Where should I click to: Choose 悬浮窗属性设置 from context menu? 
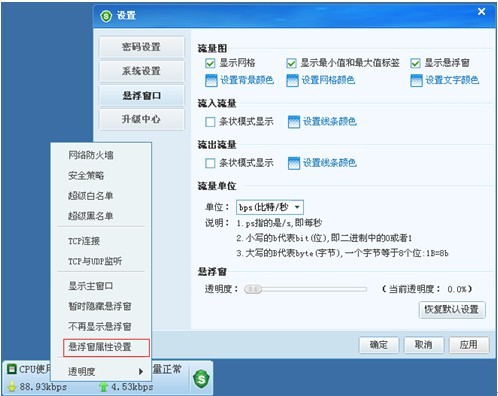tap(106, 348)
